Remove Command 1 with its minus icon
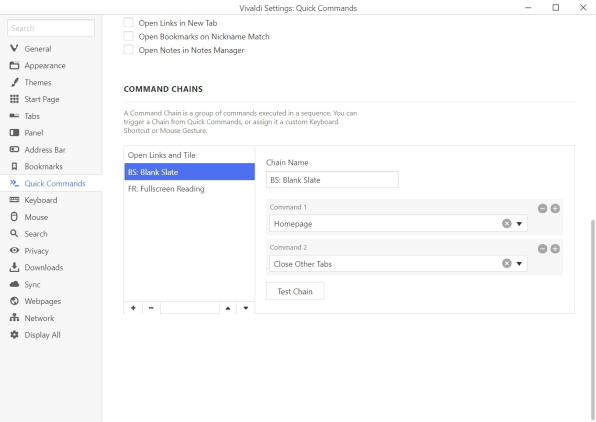This screenshot has width=596, height=422. coord(542,208)
